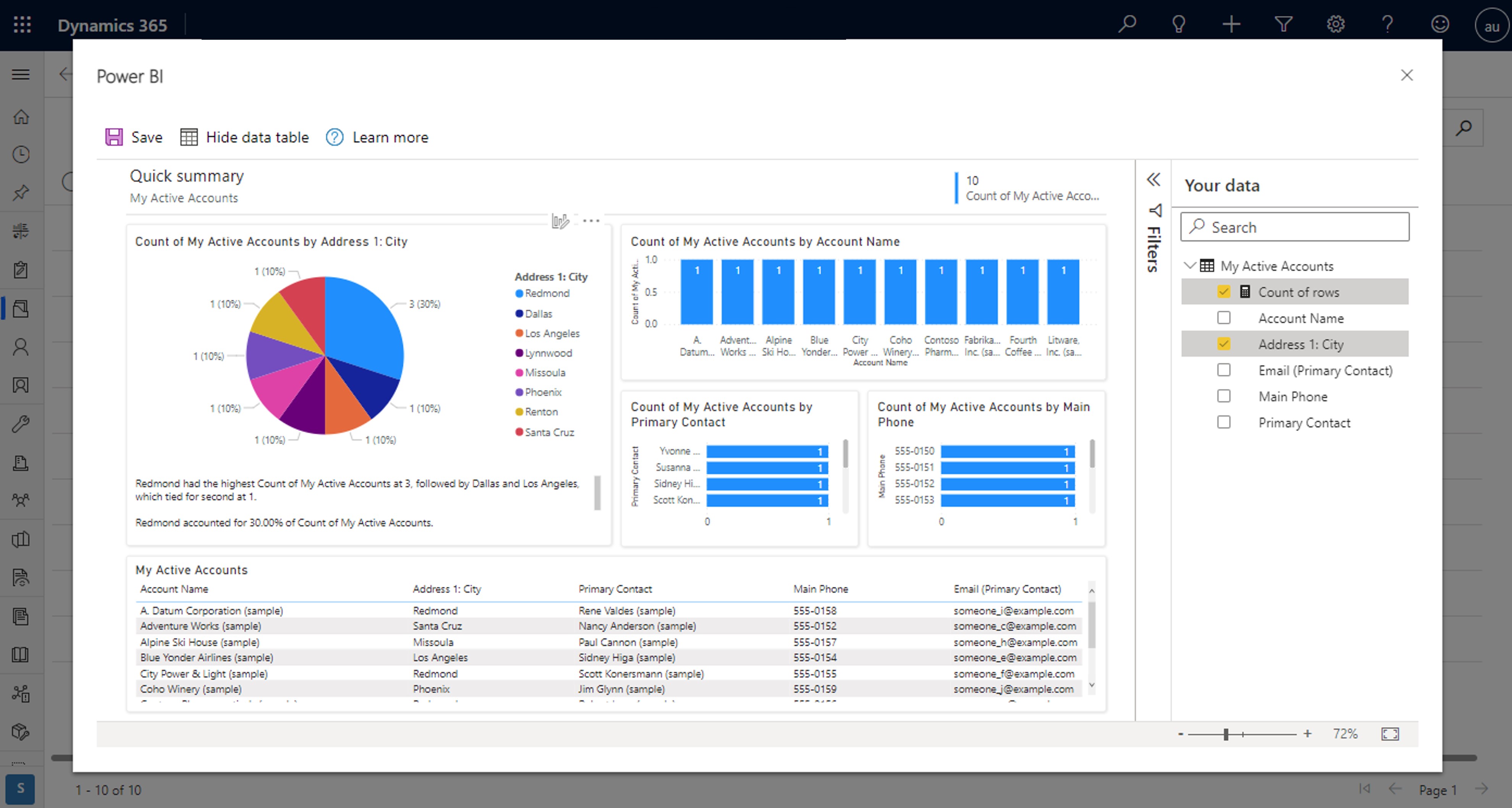Collapse the My Active Accounts table tree

coord(1190,266)
